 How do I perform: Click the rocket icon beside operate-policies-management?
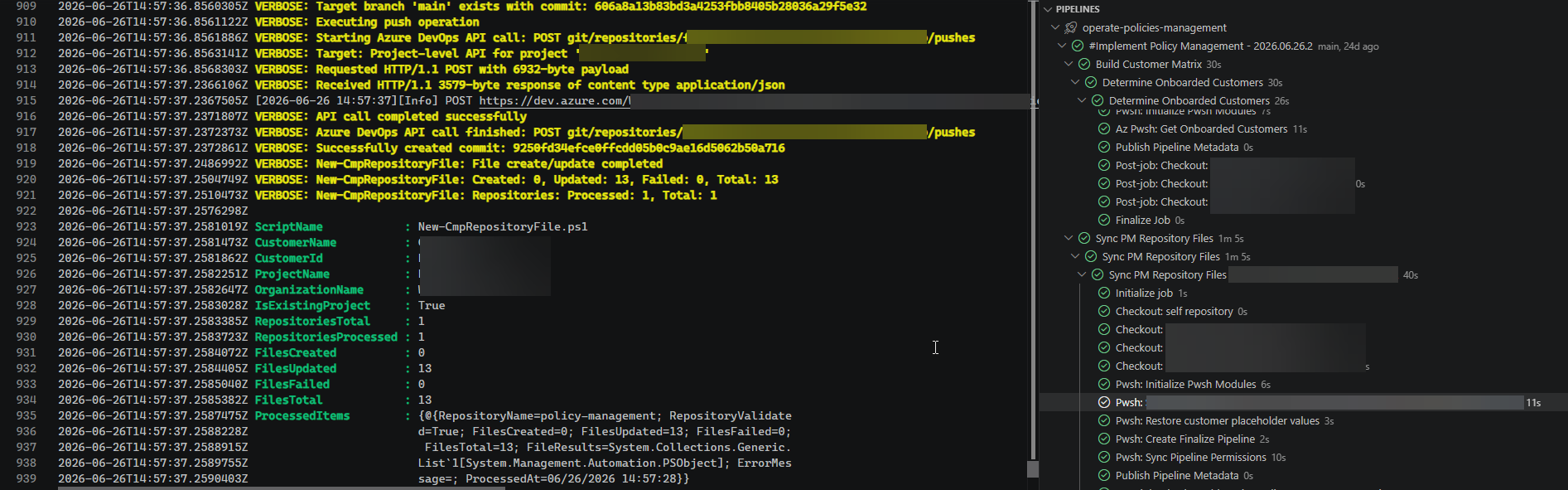pyautogui.click(x=1071, y=27)
